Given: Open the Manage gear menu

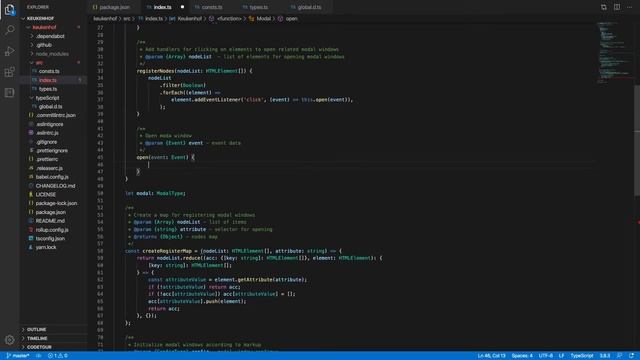Looking at the screenshot, I should pyautogui.click(x=9, y=340).
